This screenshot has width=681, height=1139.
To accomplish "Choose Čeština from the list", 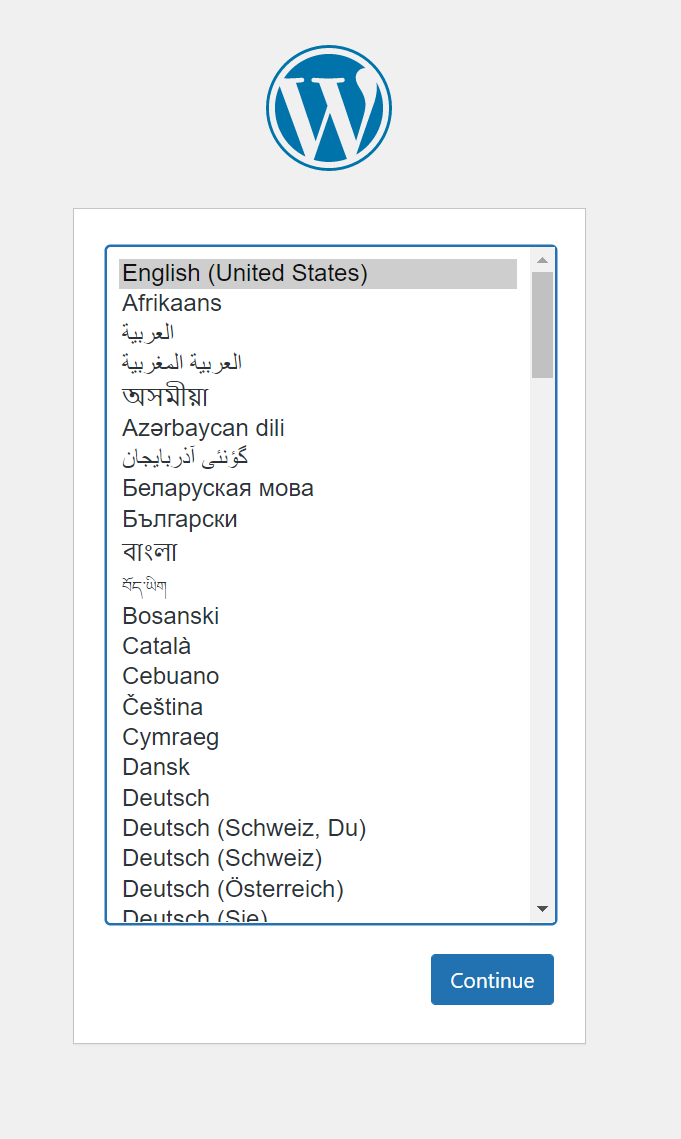I will click(163, 707).
